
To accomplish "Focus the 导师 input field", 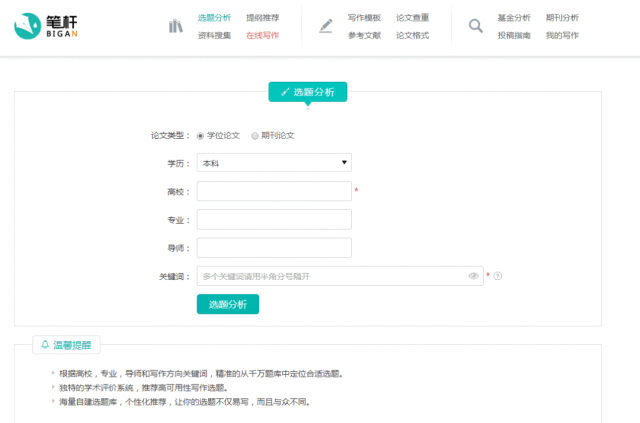I will pyautogui.click(x=274, y=247).
